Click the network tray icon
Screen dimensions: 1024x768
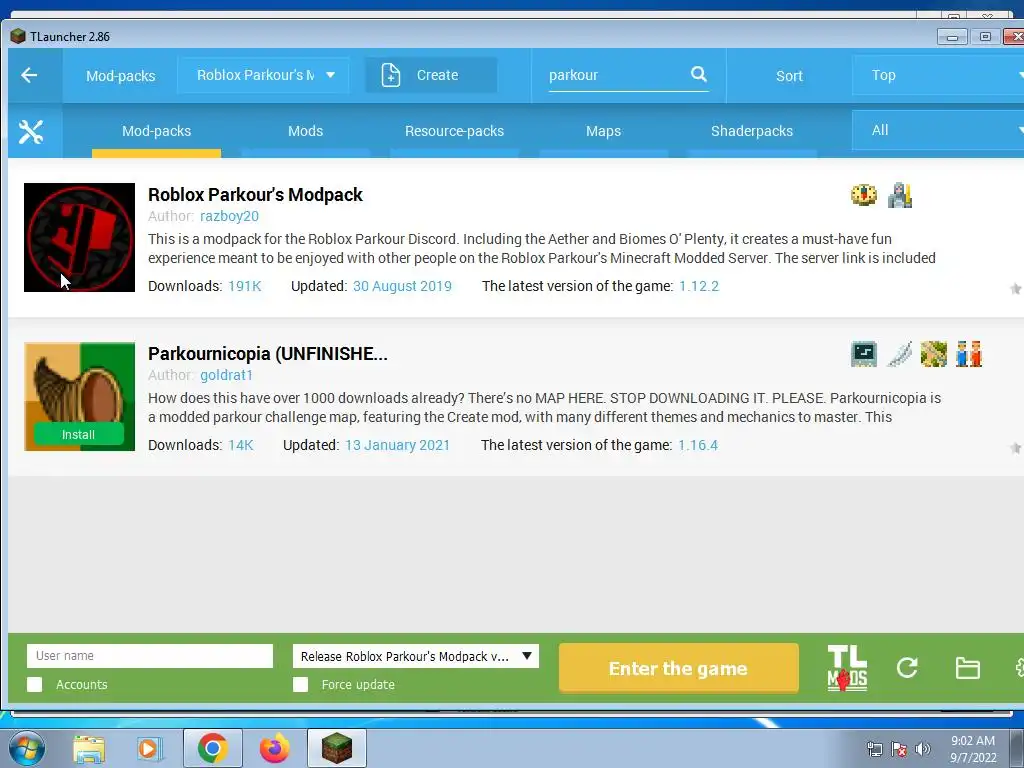(874, 749)
